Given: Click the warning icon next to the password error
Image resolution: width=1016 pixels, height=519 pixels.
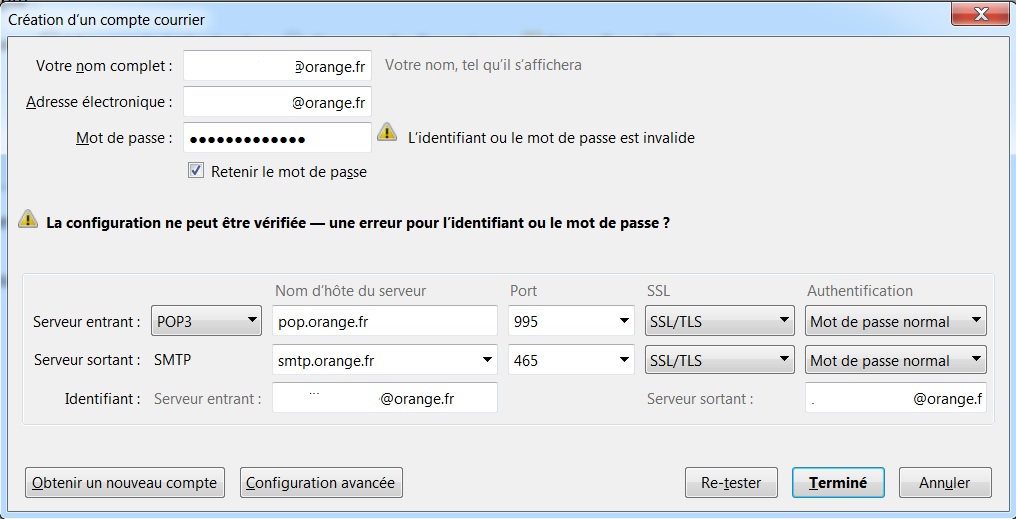Looking at the screenshot, I should [387, 132].
